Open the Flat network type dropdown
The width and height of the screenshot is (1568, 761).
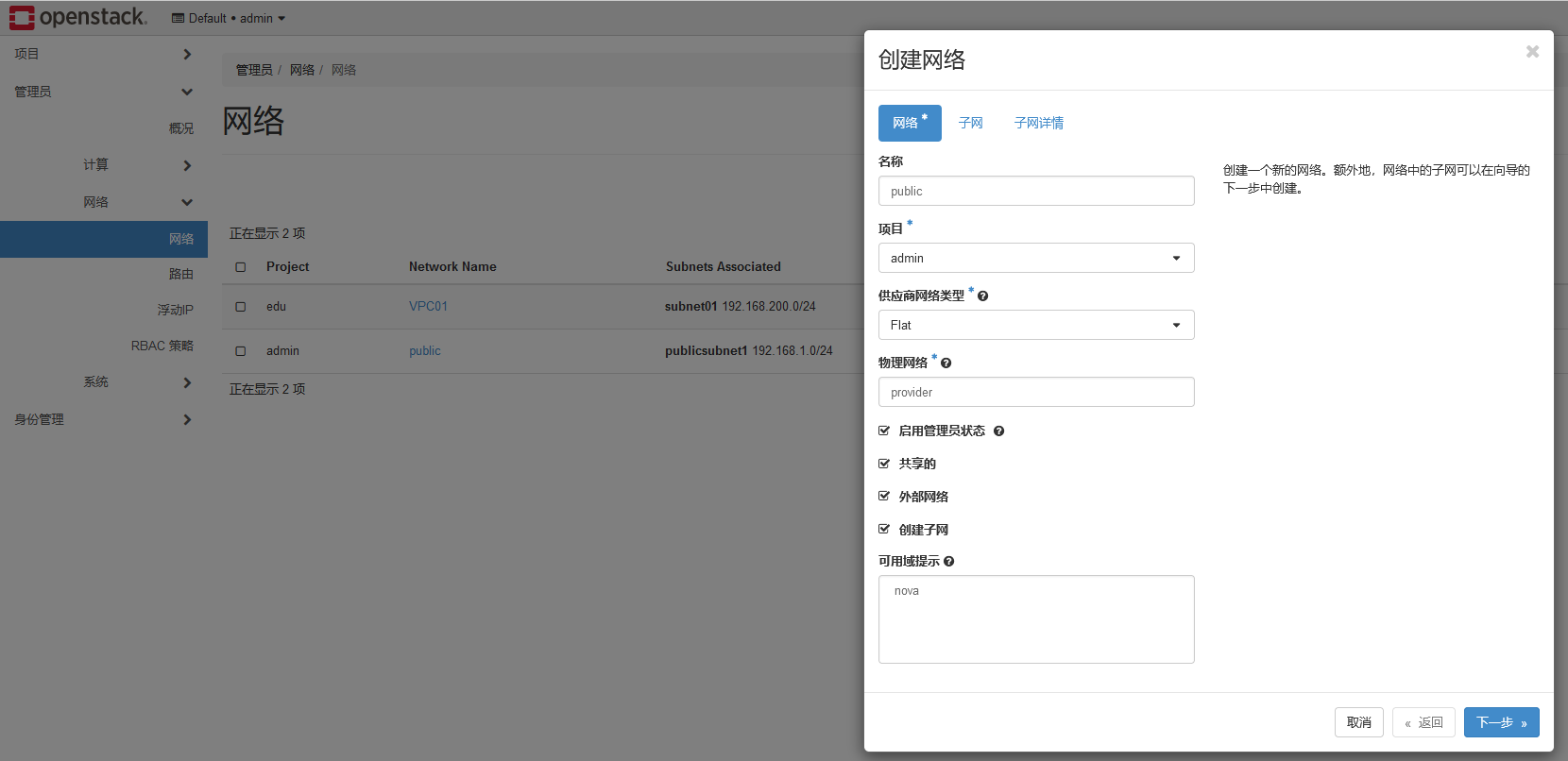(1035, 325)
